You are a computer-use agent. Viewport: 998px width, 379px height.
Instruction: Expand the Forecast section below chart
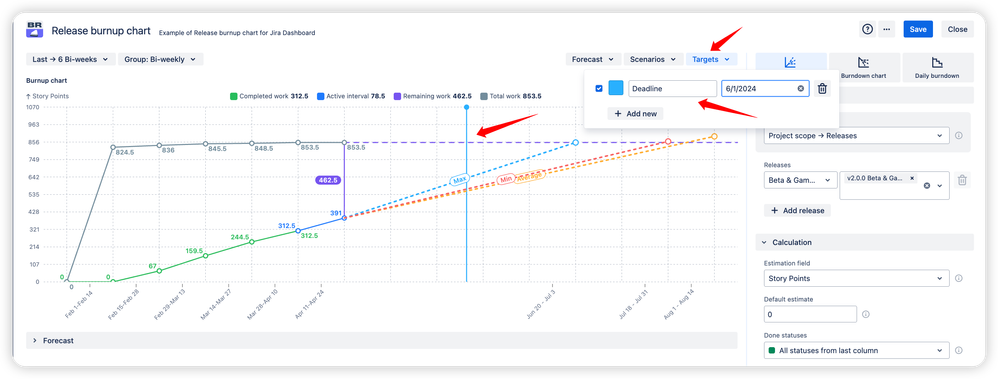(x=382, y=341)
